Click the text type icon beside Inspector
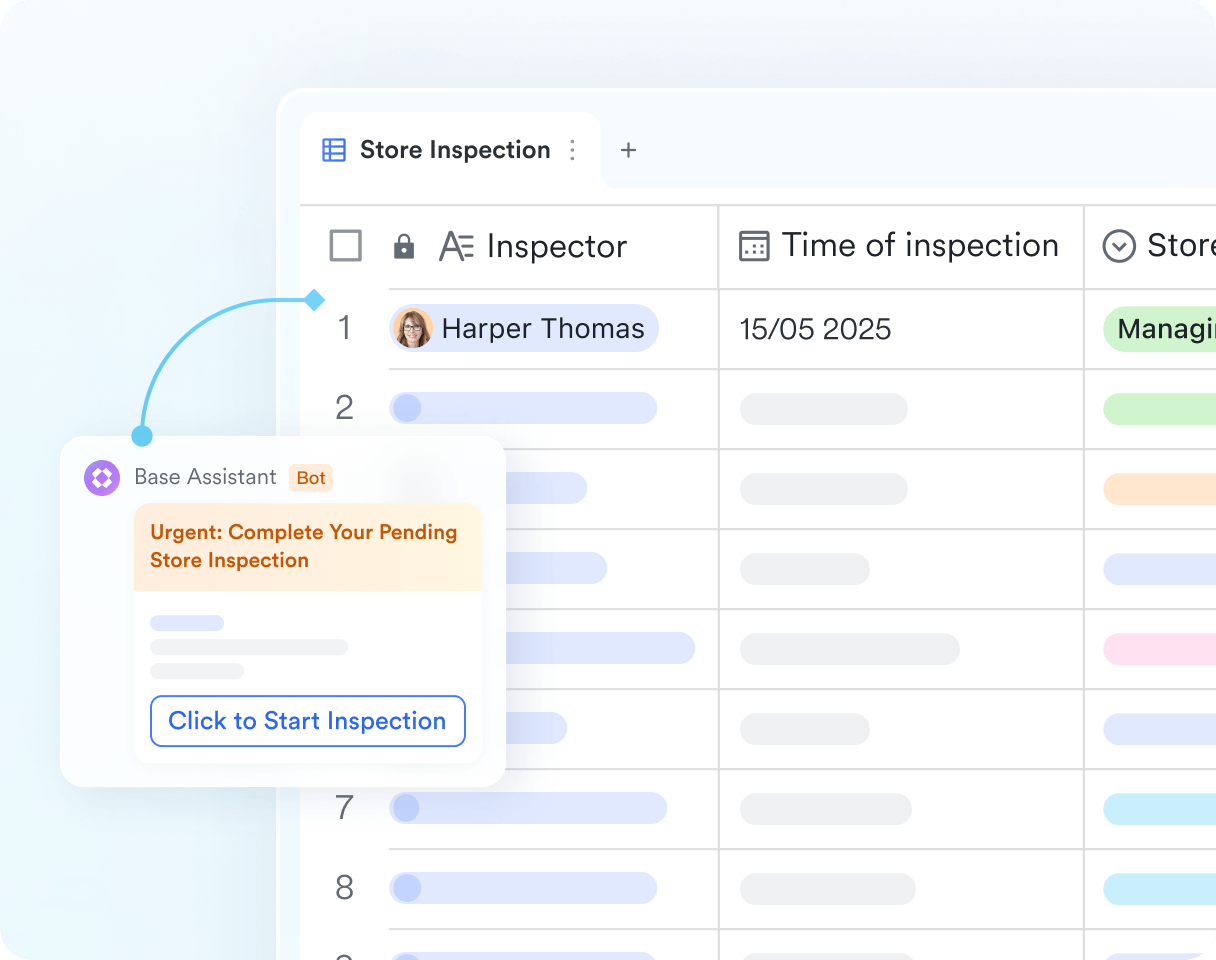 (456, 247)
